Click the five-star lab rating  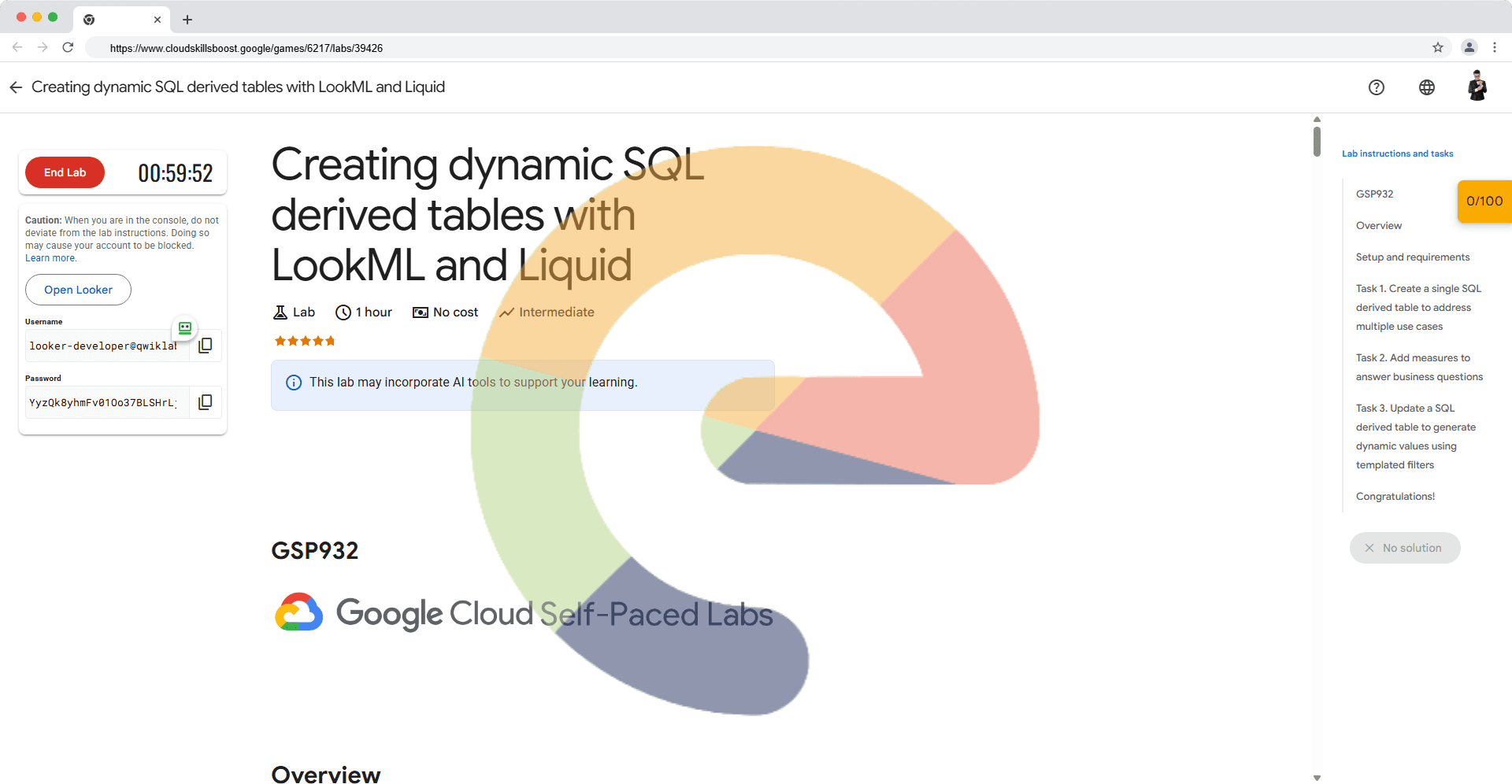tap(305, 341)
